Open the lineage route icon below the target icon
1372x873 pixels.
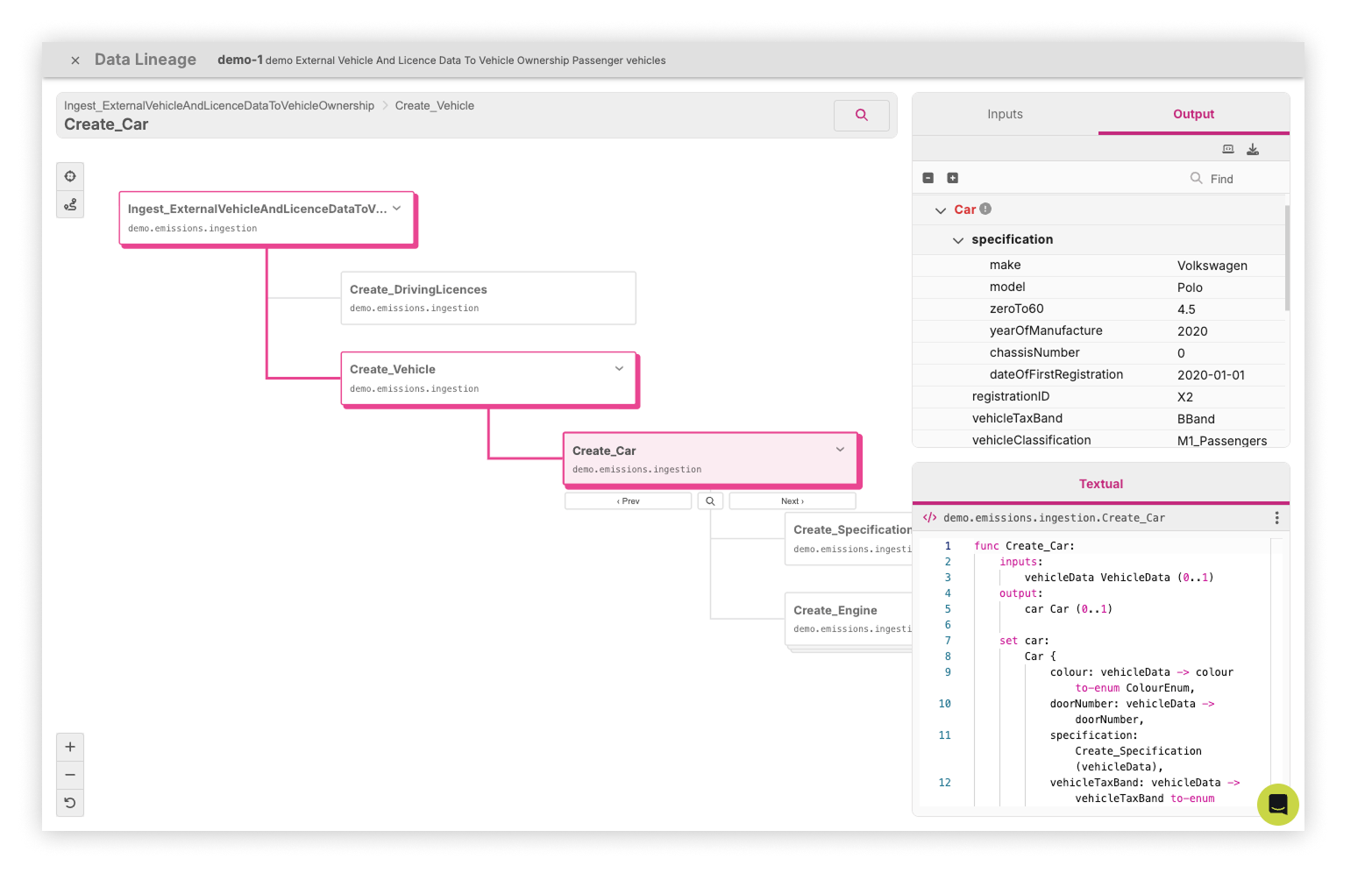[70, 204]
